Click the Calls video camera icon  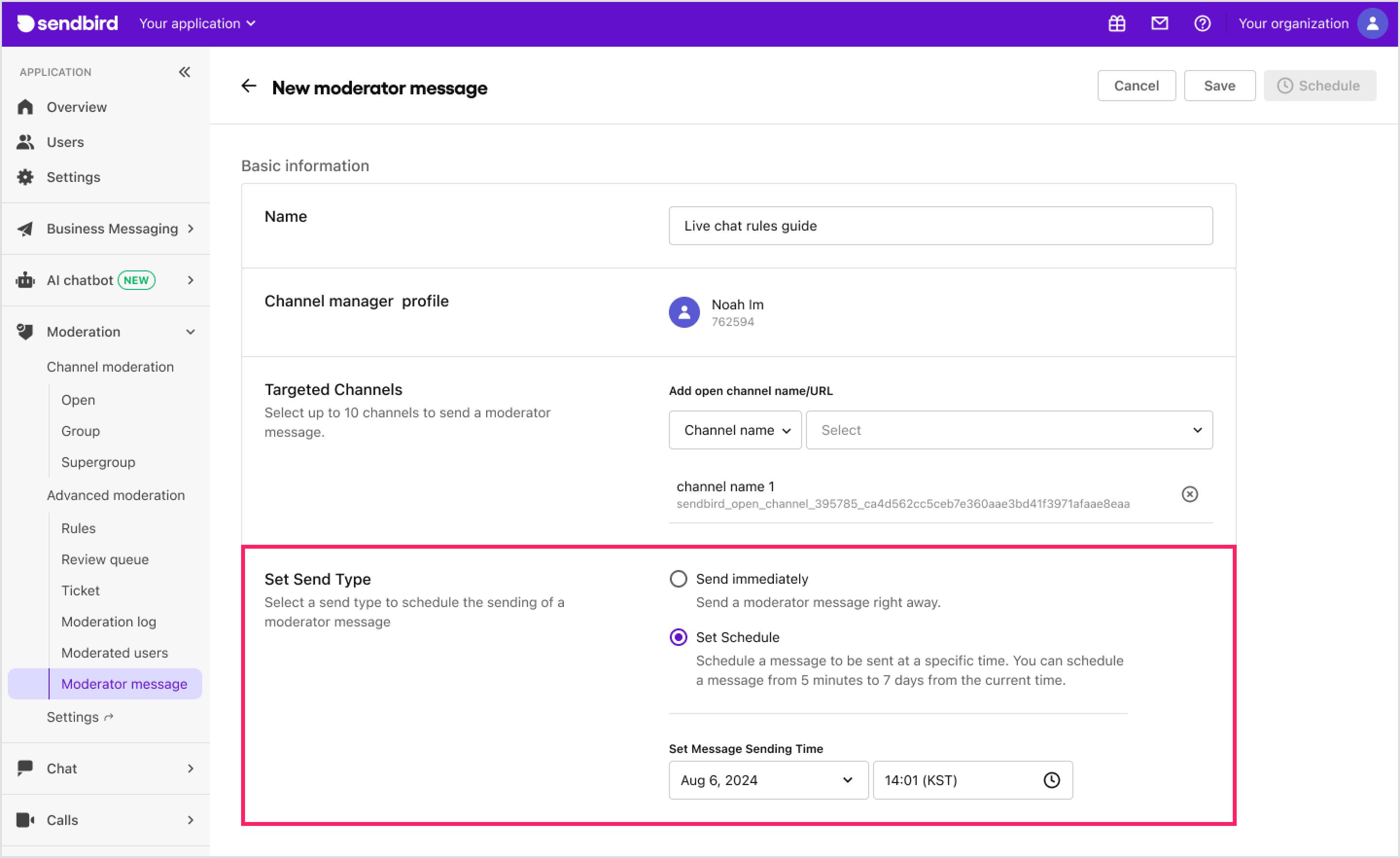point(25,820)
